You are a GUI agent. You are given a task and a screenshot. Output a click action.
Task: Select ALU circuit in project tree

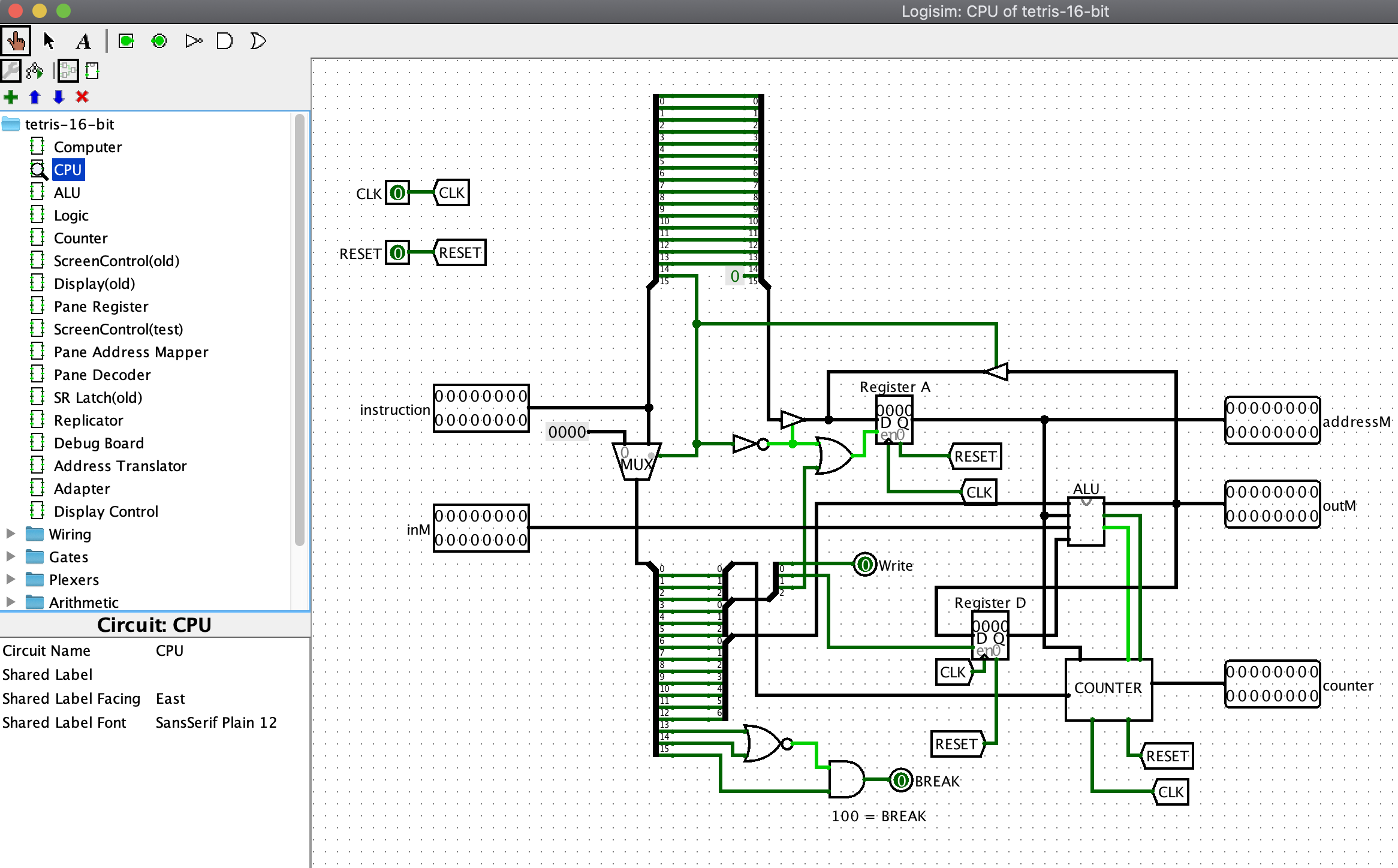click(x=67, y=192)
